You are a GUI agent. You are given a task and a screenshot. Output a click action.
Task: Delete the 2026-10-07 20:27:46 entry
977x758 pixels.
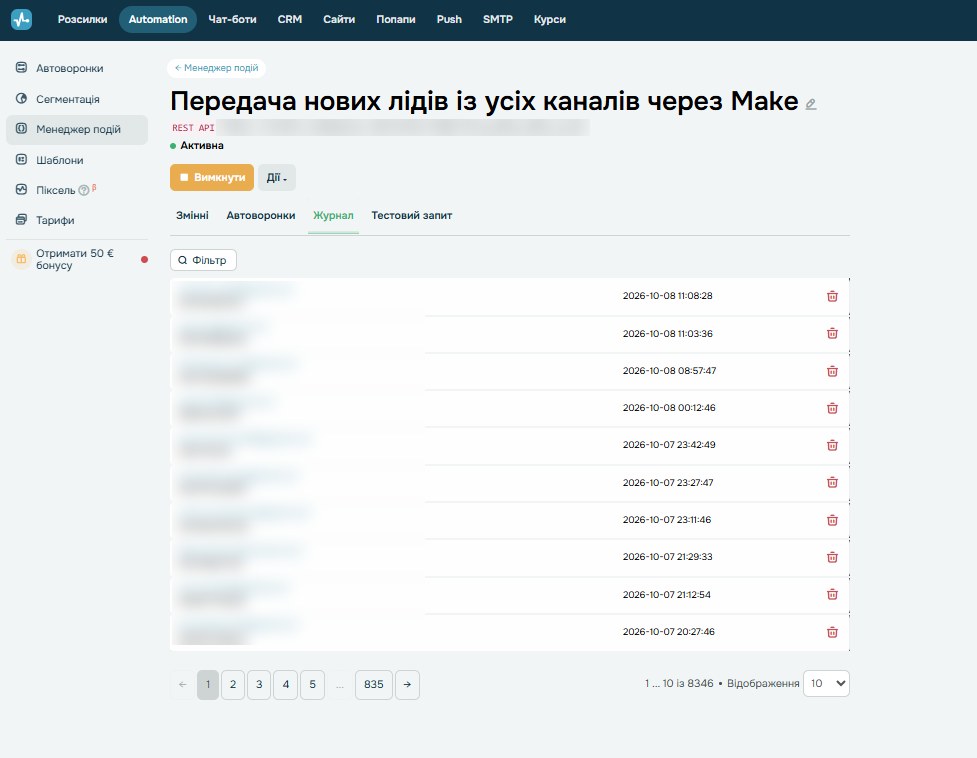(x=832, y=632)
